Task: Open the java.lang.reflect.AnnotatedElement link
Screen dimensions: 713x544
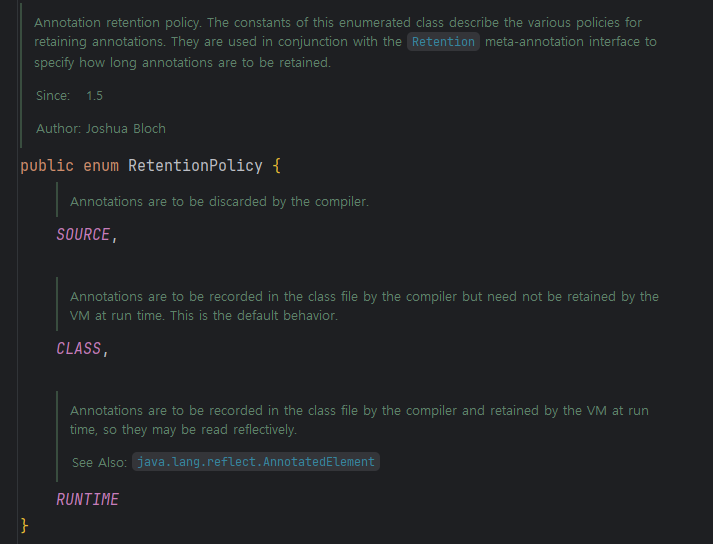Action: (256, 462)
